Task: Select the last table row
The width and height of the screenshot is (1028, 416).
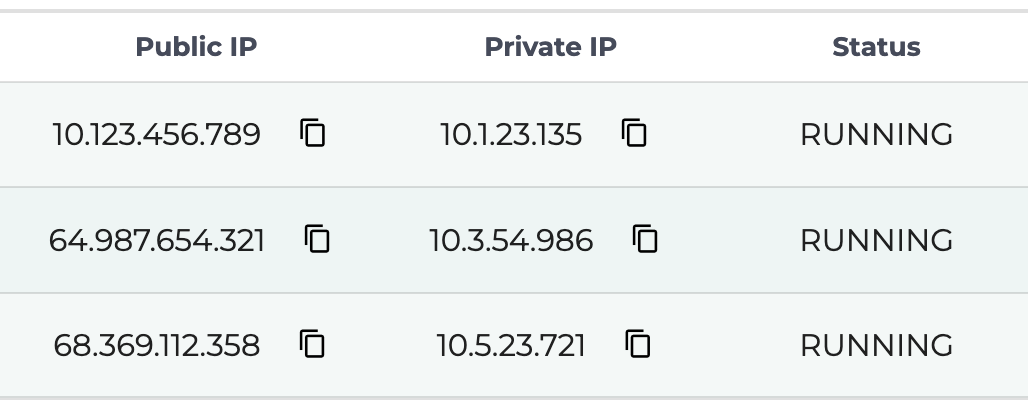Action: coord(730,346)
